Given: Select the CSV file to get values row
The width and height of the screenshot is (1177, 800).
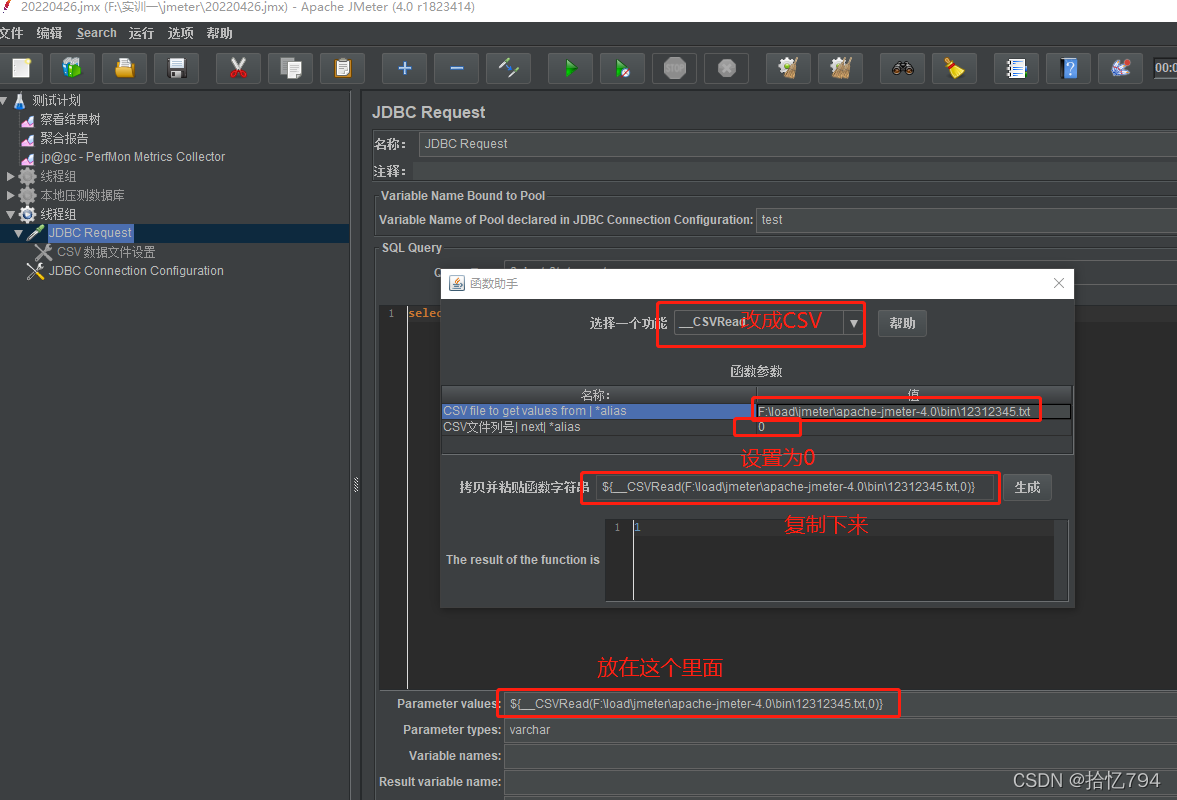Looking at the screenshot, I should tap(598, 411).
